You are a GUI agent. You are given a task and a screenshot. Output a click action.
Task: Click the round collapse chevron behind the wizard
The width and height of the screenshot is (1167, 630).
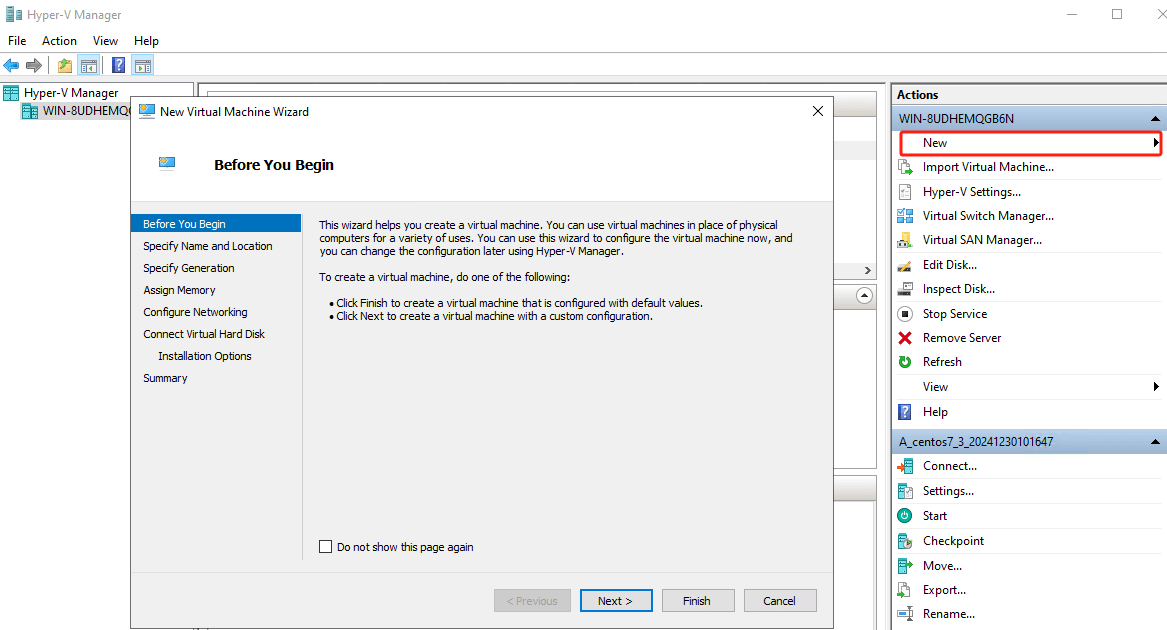point(864,296)
